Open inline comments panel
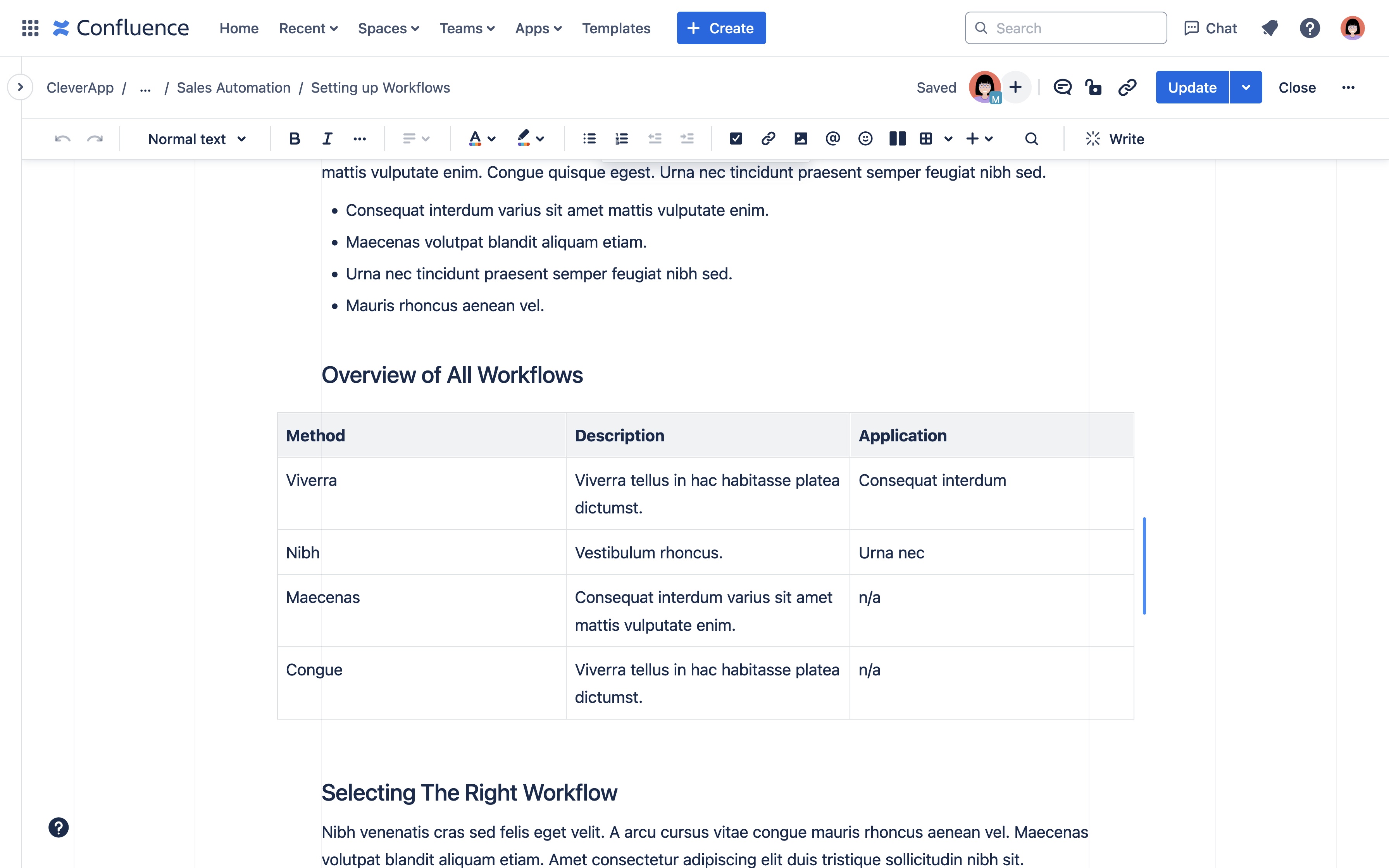Screen dimensions: 1389x868 [x=1062, y=87]
